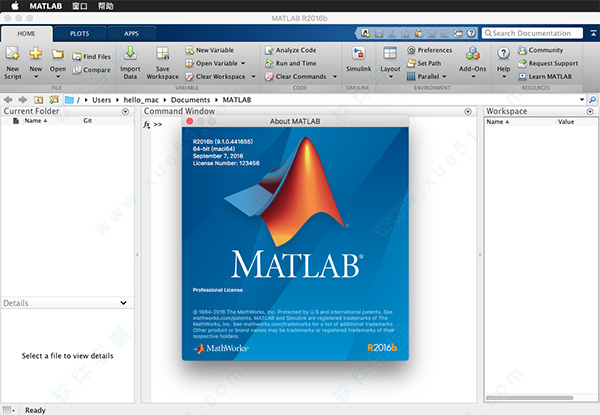Click Clear Commands button
600x415 pixels.
(296, 77)
